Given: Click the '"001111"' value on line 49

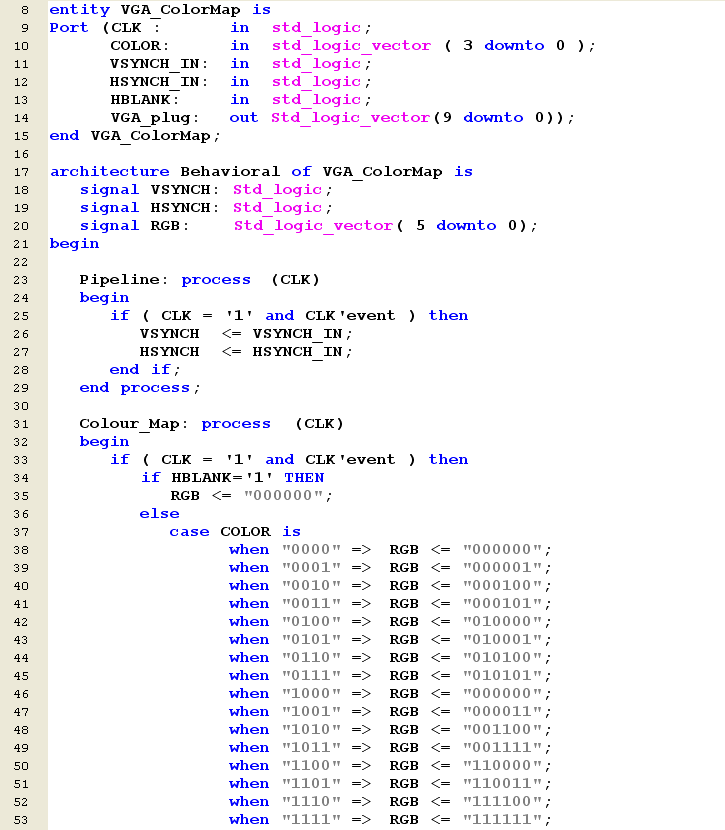Looking at the screenshot, I should [x=503, y=747].
